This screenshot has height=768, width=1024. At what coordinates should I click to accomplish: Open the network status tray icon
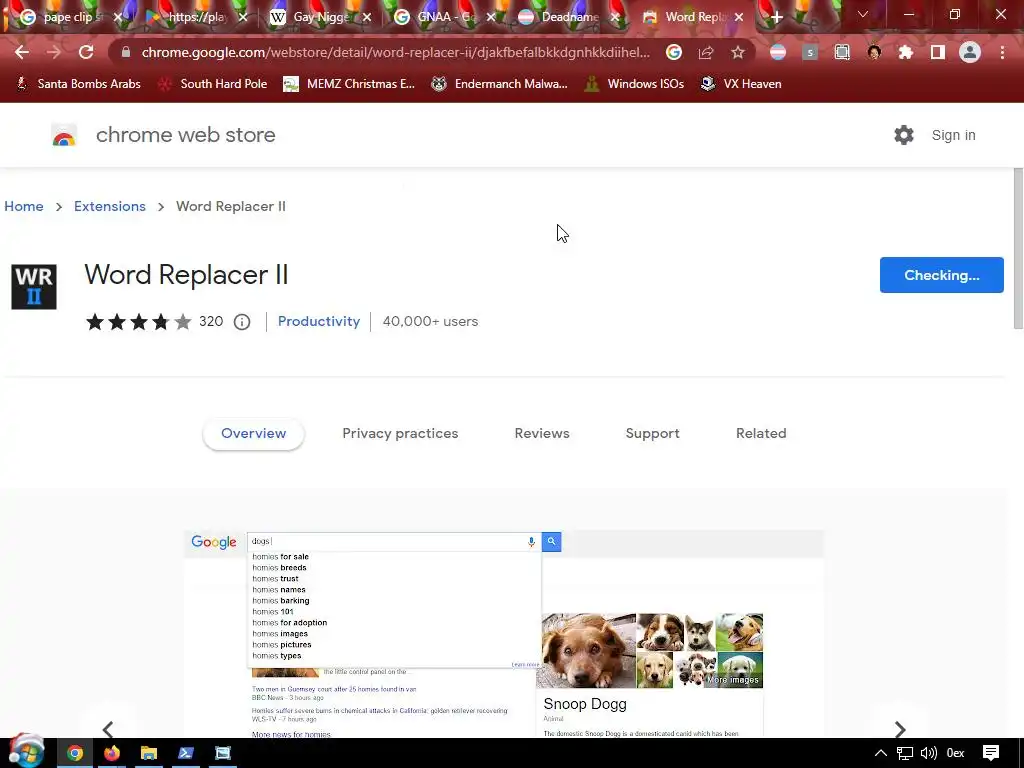pos(904,754)
